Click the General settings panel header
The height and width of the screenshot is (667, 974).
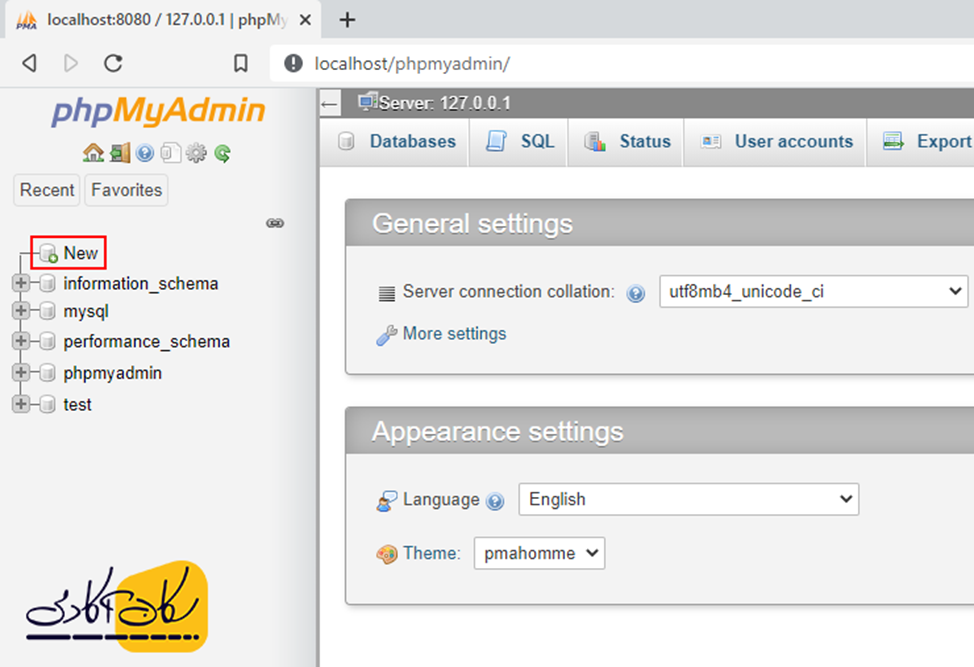point(660,224)
